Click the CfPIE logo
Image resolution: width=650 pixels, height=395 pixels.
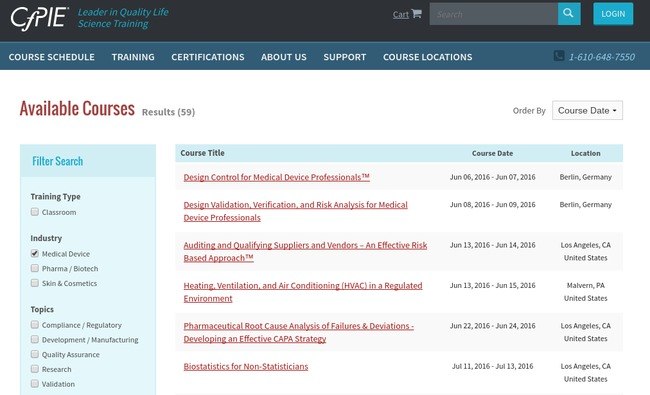point(39,18)
